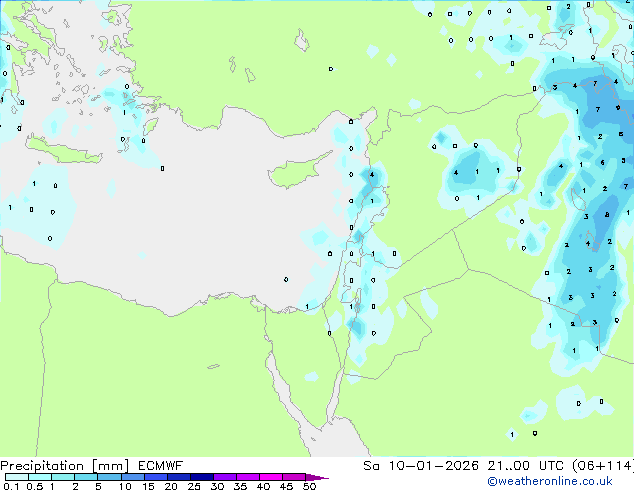Select the 35–40 mm legend color swatch
The height and width of the screenshot is (490, 634).
(247, 477)
